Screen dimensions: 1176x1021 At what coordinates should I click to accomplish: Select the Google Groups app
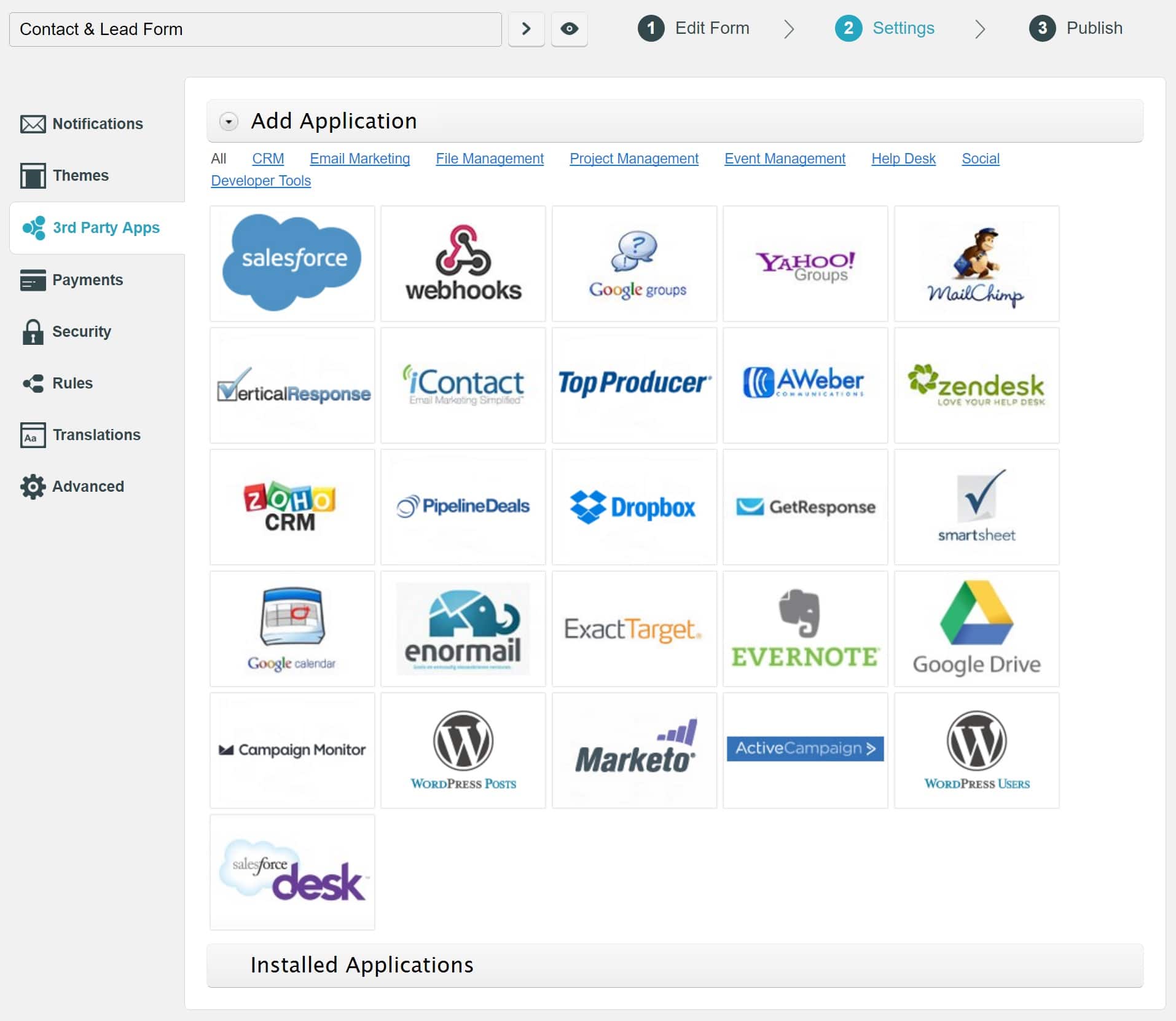click(634, 263)
